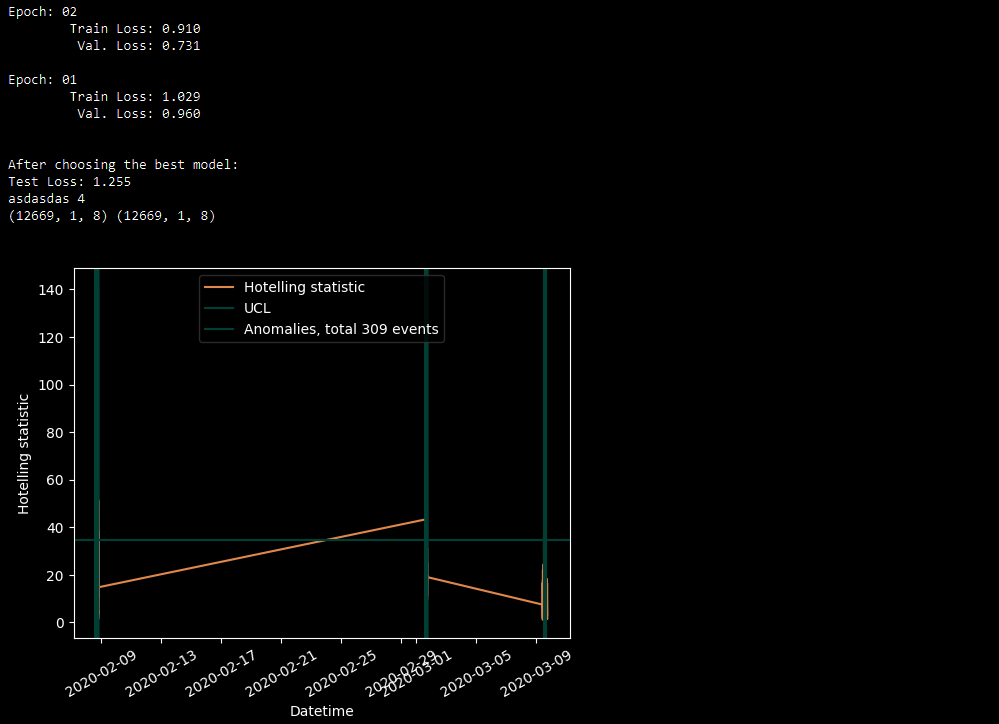Click the '(12669, 1, 8) (12669, 1, 8)' shape output
999x724 pixels.
[112, 216]
